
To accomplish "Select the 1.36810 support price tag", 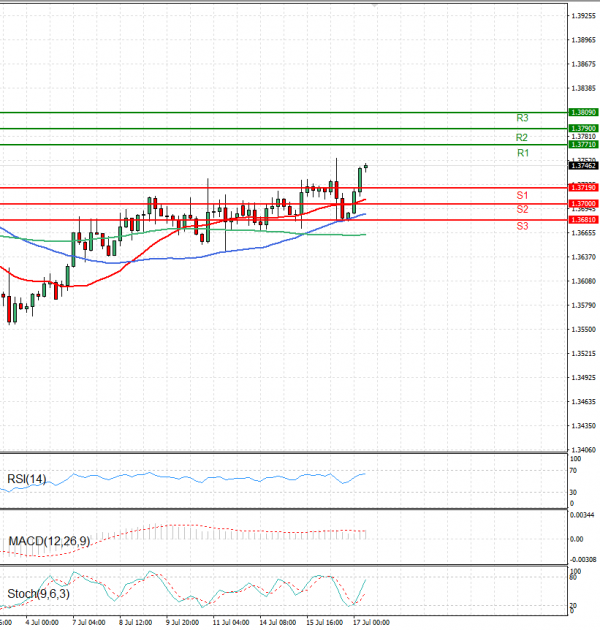I will pyautogui.click(x=584, y=220).
